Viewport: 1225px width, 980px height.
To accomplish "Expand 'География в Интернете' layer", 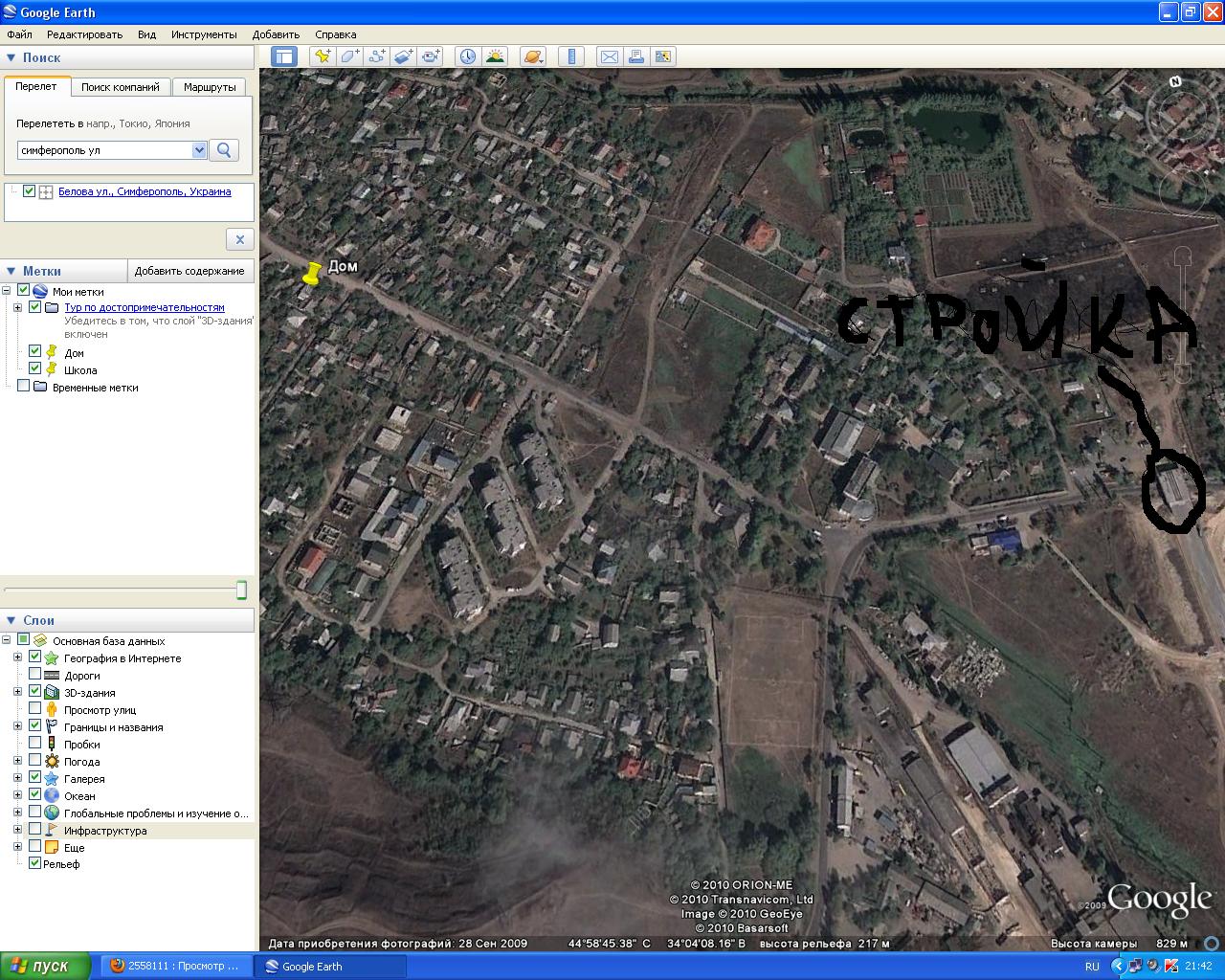I will (17, 657).
